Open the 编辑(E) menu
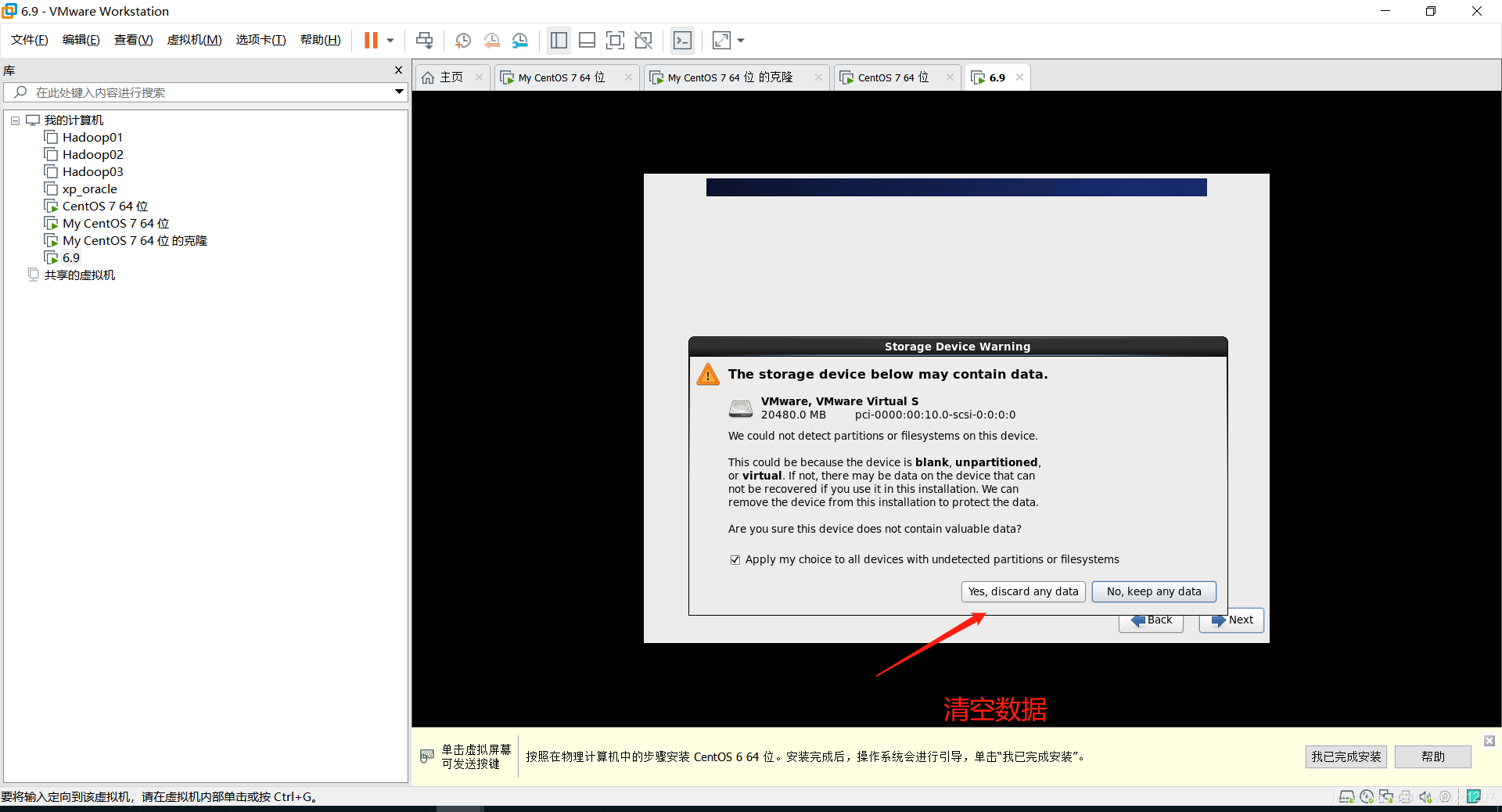 click(x=81, y=40)
